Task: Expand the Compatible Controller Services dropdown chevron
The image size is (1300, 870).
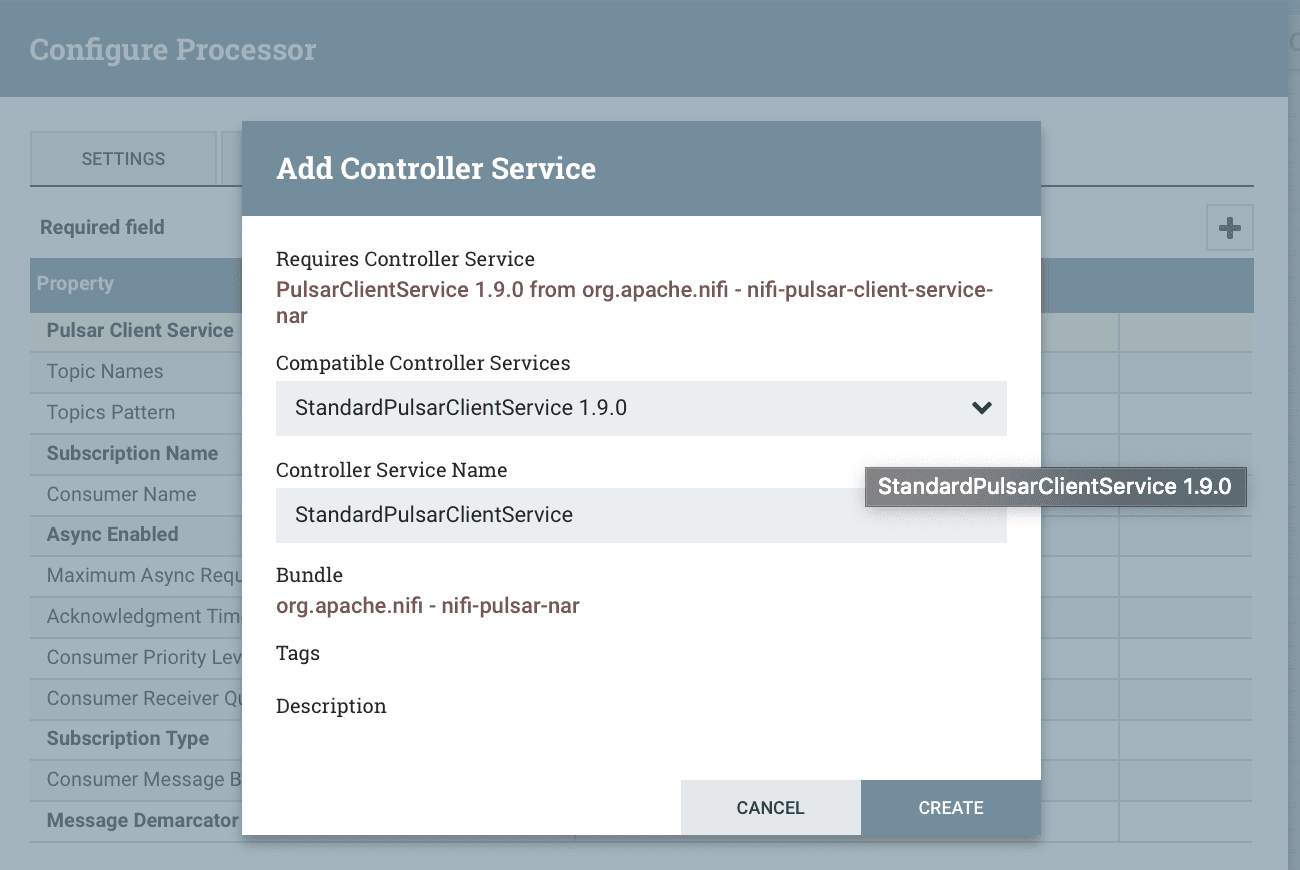Action: tap(981, 408)
